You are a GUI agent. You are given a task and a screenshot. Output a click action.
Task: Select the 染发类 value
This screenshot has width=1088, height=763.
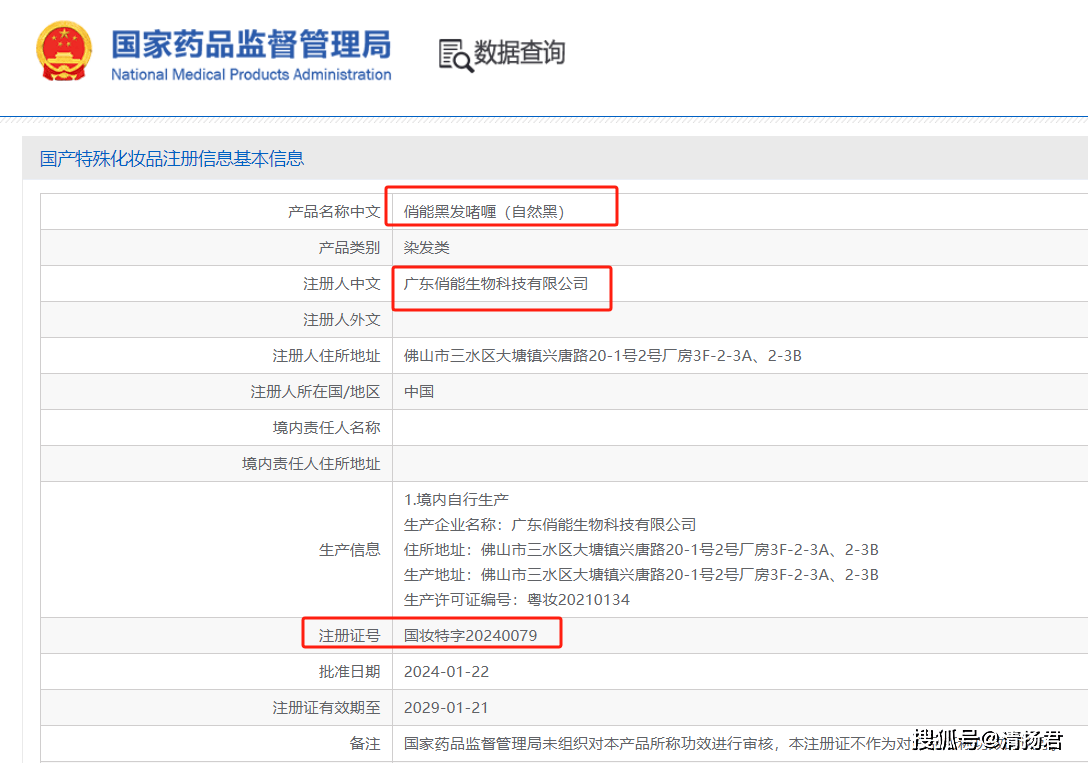tap(427, 248)
